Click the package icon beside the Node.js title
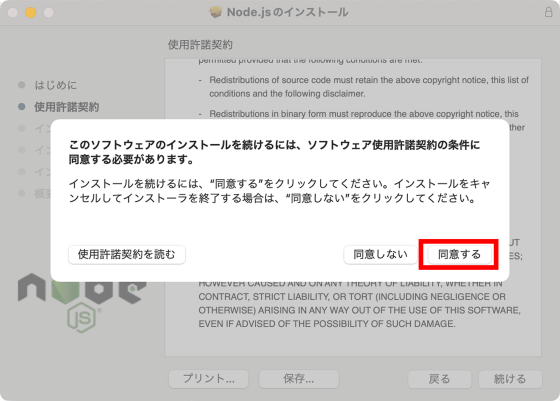The width and height of the screenshot is (560, 401). 215,12
